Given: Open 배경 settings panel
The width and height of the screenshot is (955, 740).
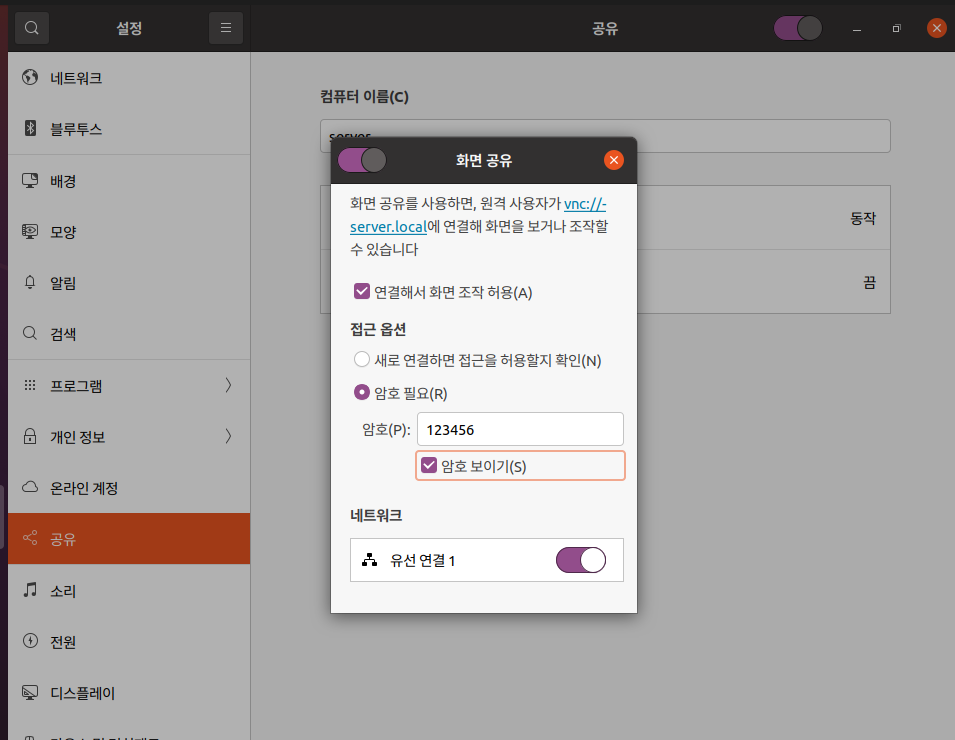Looking at the screenshot, I should tap(129, 181).
